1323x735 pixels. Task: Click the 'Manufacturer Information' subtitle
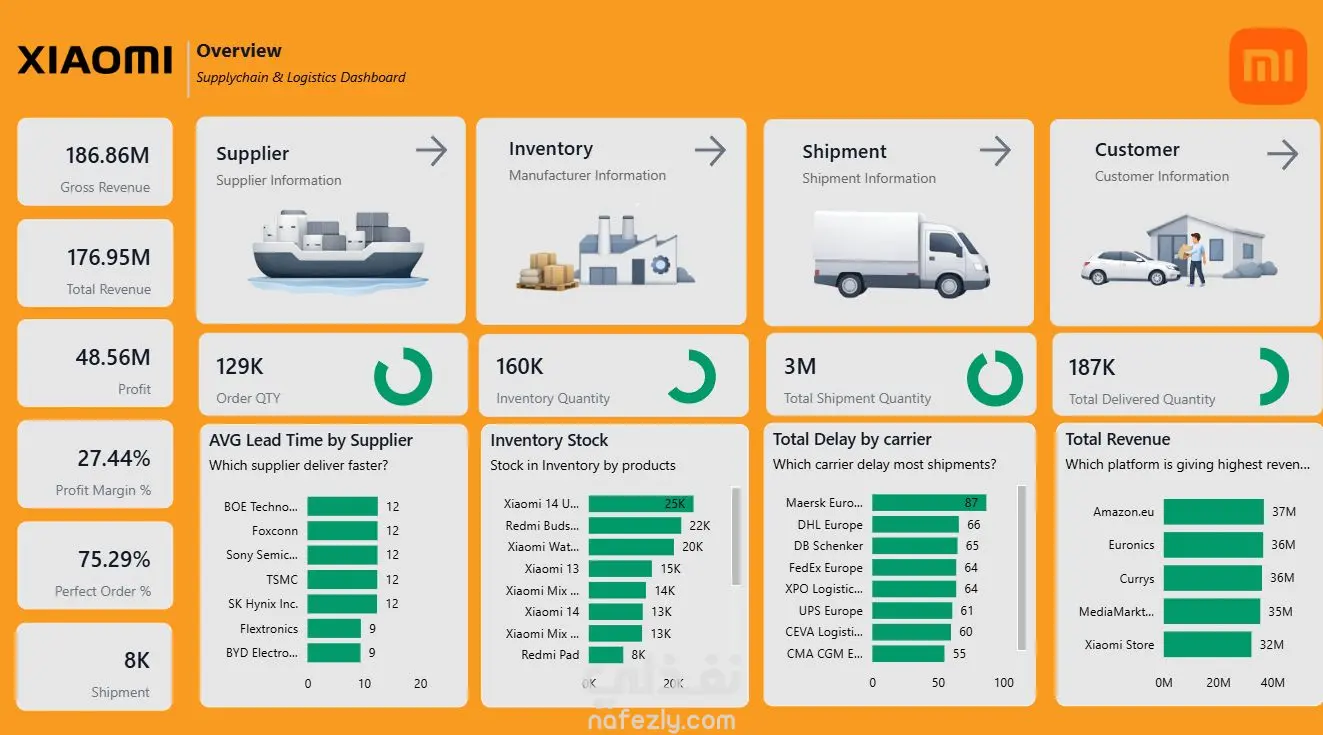point(587,175)
